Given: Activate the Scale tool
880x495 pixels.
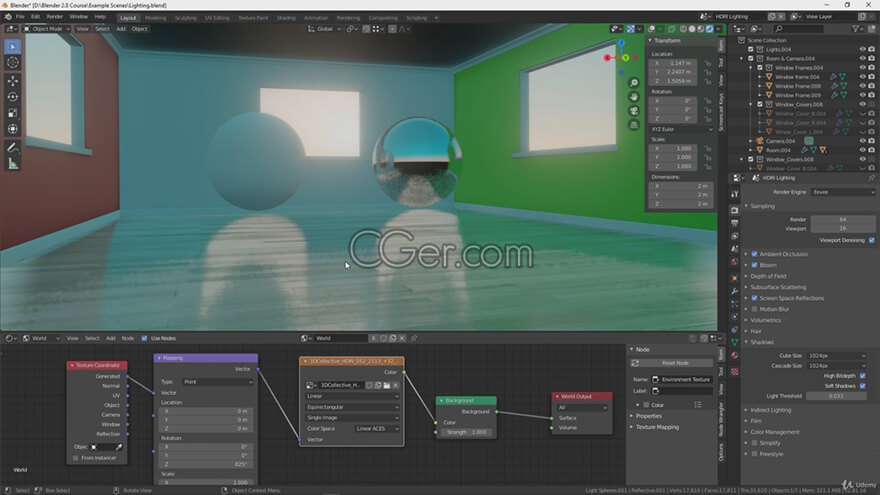Looking at the screenshot, I should click(12, 113).
